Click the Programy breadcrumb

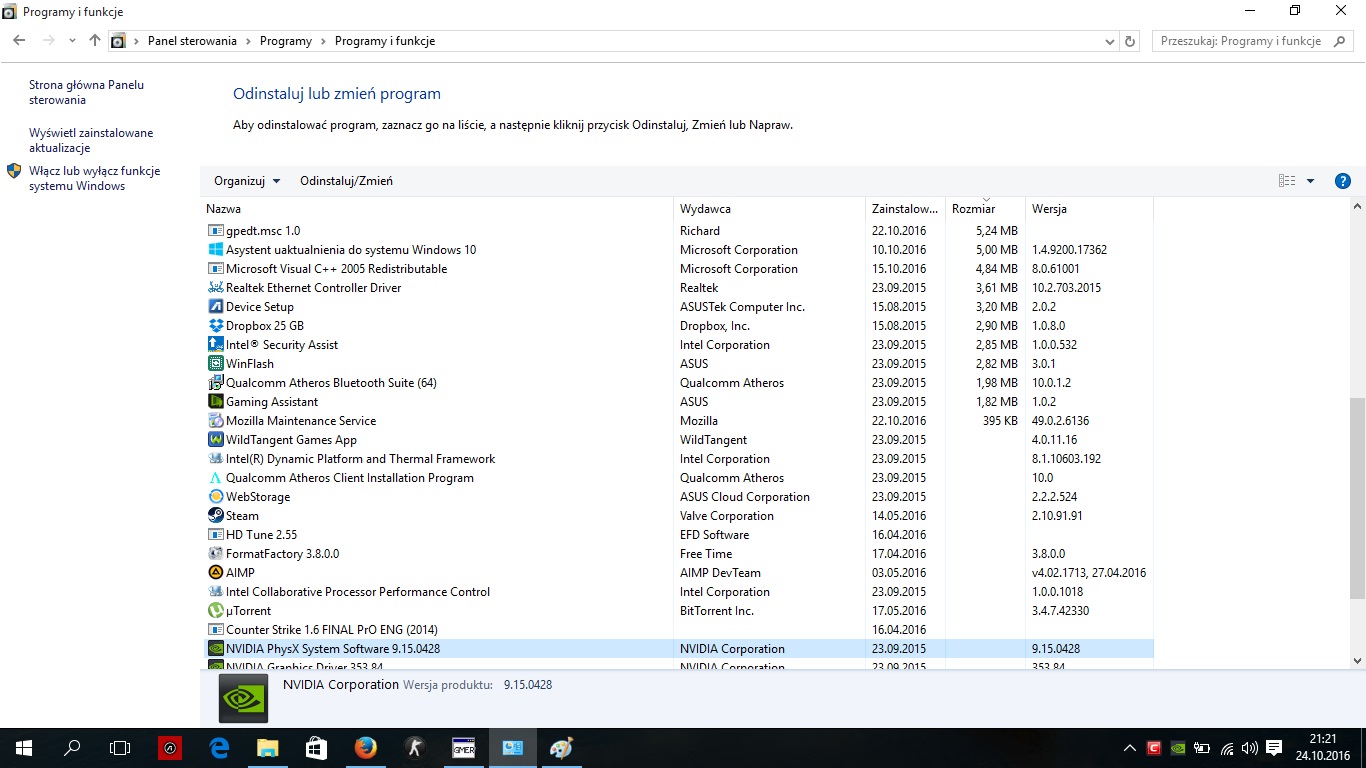[286, 41]
